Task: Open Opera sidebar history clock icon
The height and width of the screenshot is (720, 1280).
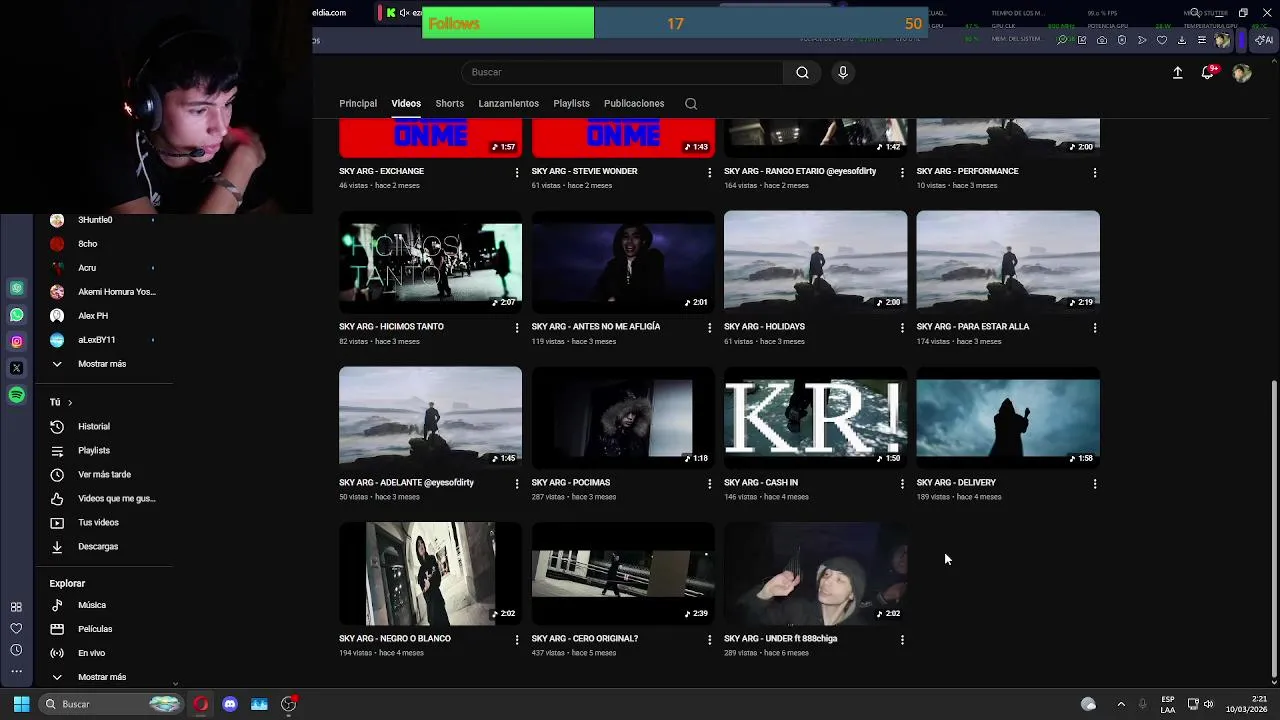Action: coord(16,650)
